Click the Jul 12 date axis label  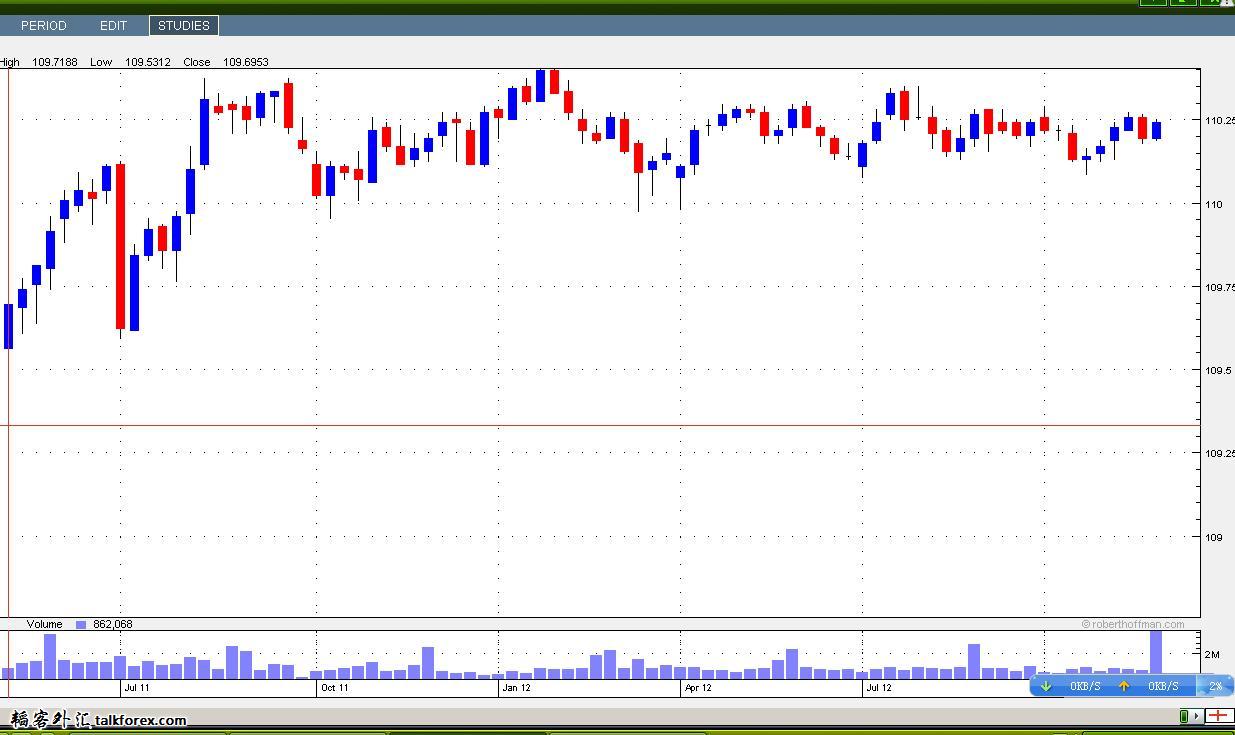tap(879, 687)
